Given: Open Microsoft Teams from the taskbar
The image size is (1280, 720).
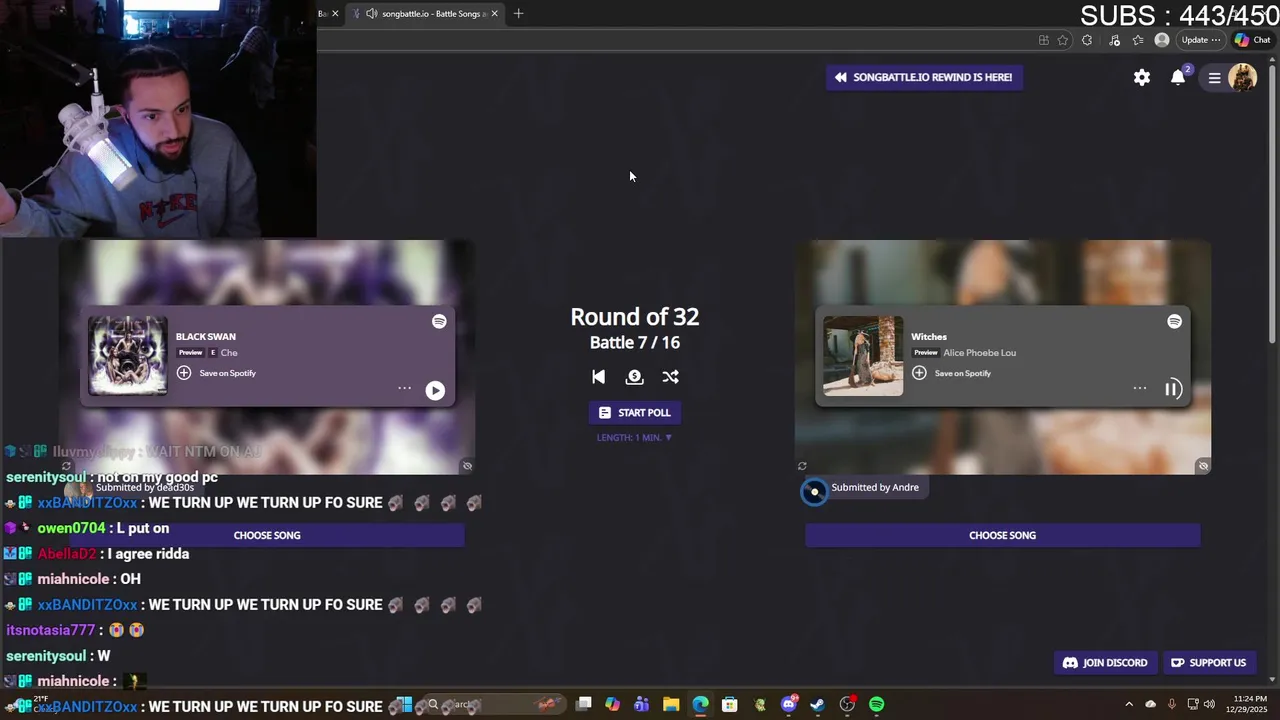Looking at the screenshot, I should pos(641,705).
